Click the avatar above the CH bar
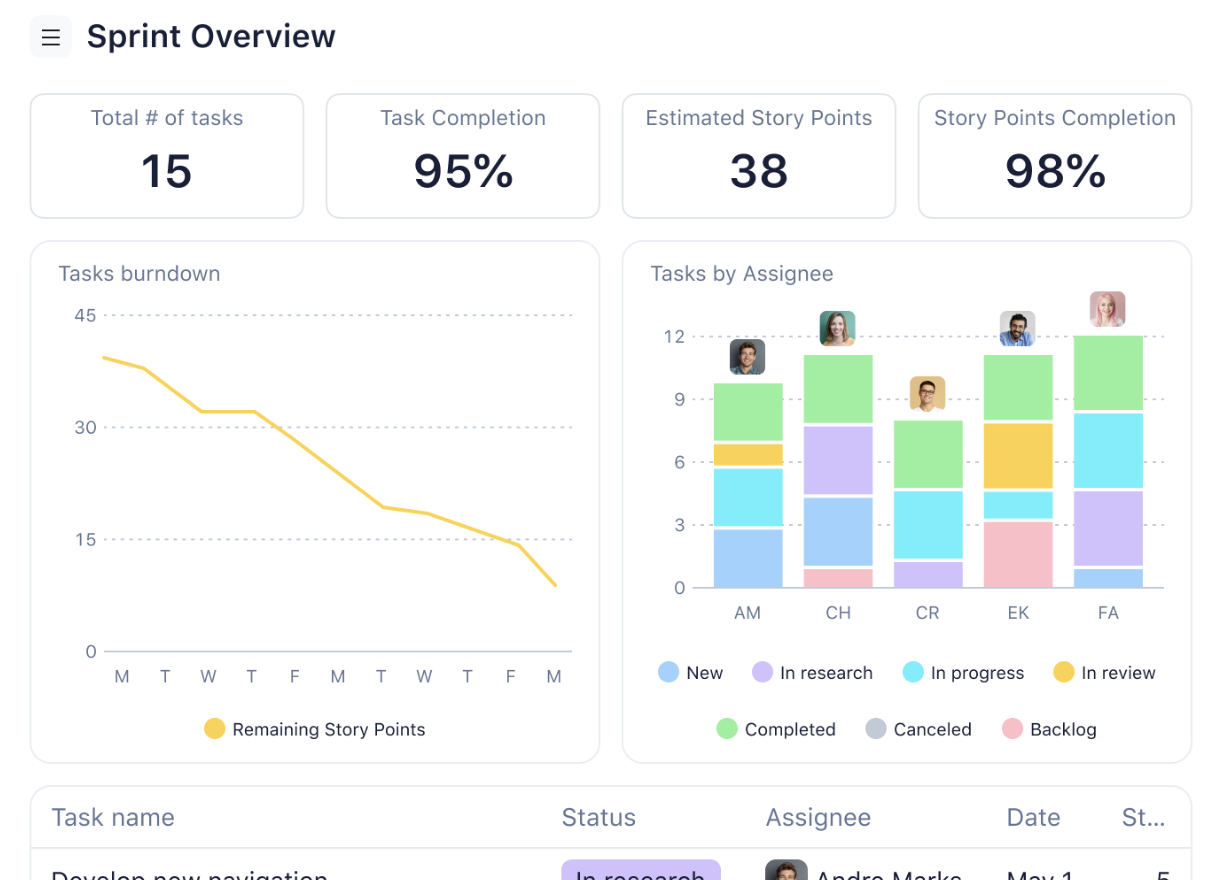1212x880 pixels. 837,328
